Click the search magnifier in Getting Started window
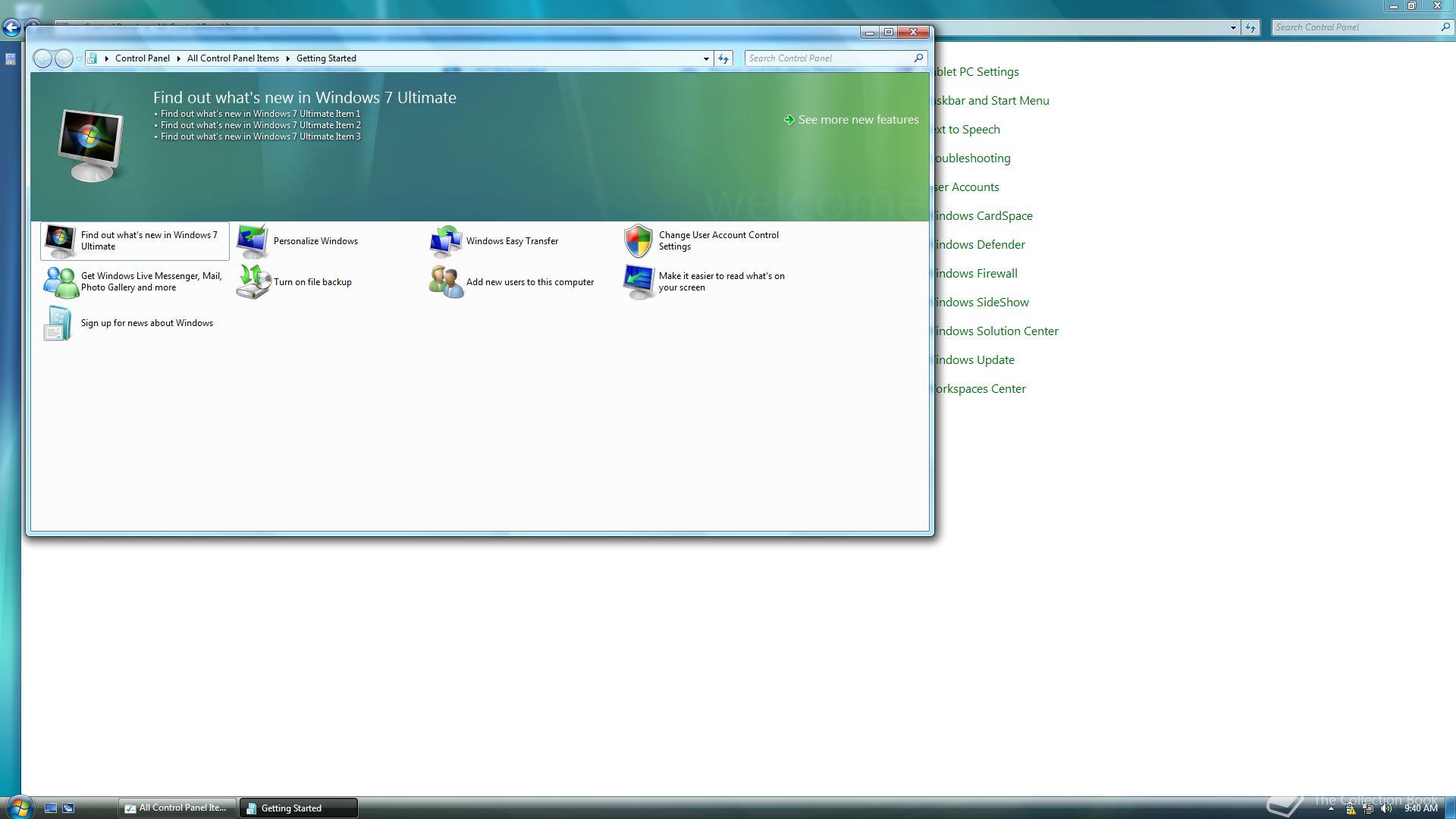The width and height of the screenshot is (1456, 819). click(x=918, y=58)
